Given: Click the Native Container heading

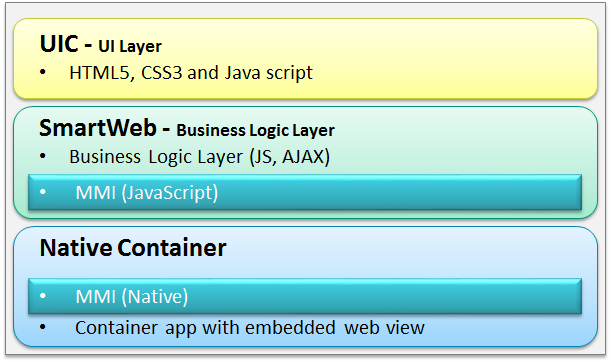Looking at the screenshot, I should point(133,247).
